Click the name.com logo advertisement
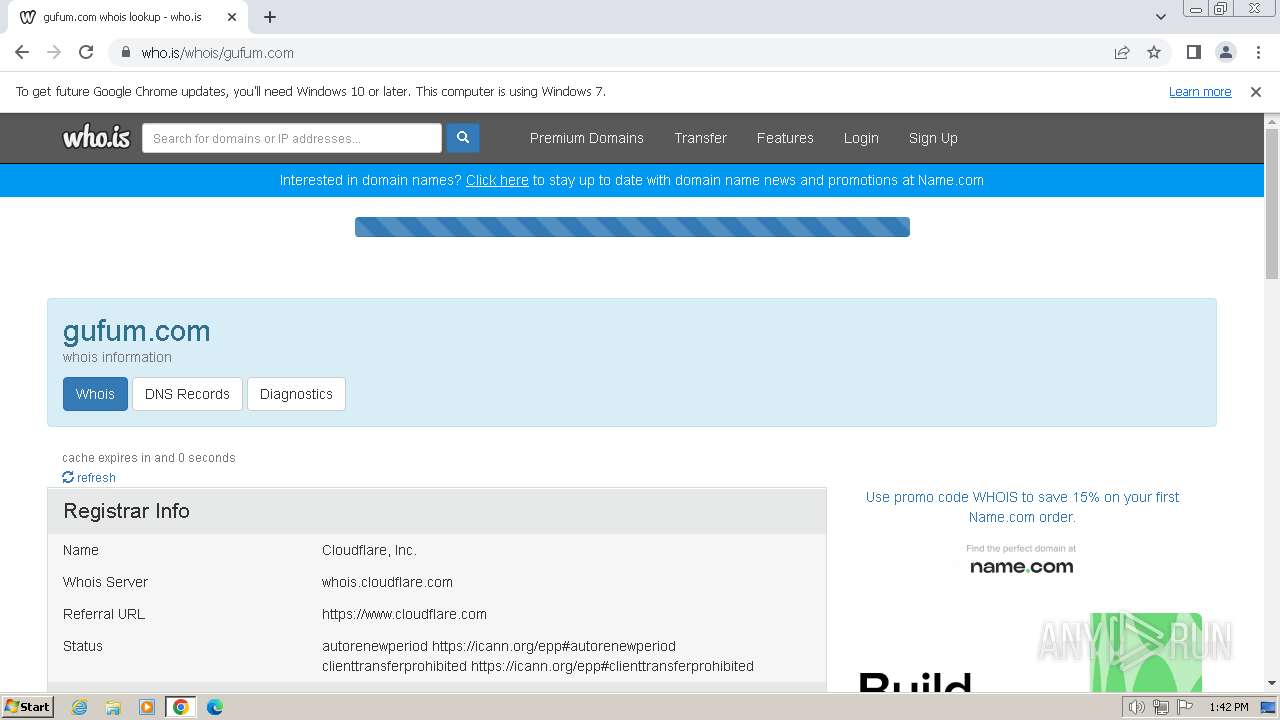Screen dimensions: 1280x720 click(x=1021, y=560)
